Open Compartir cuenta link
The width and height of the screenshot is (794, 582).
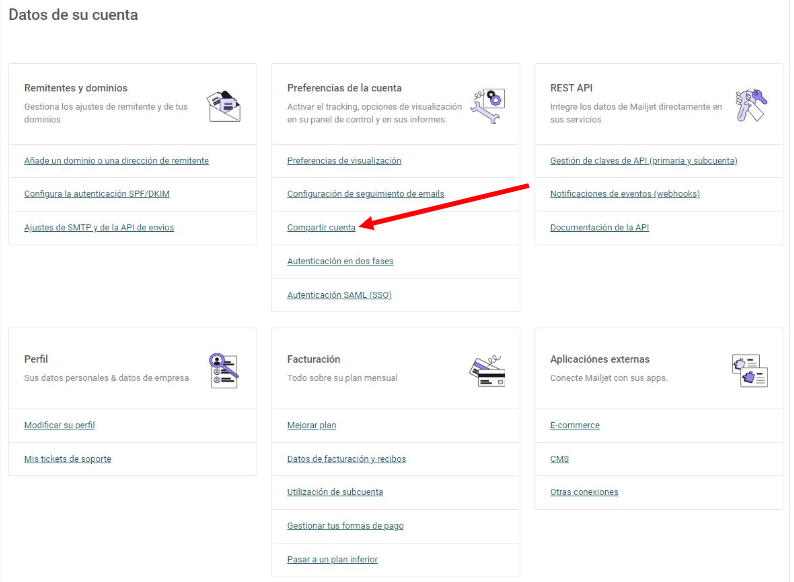[321, 227]
